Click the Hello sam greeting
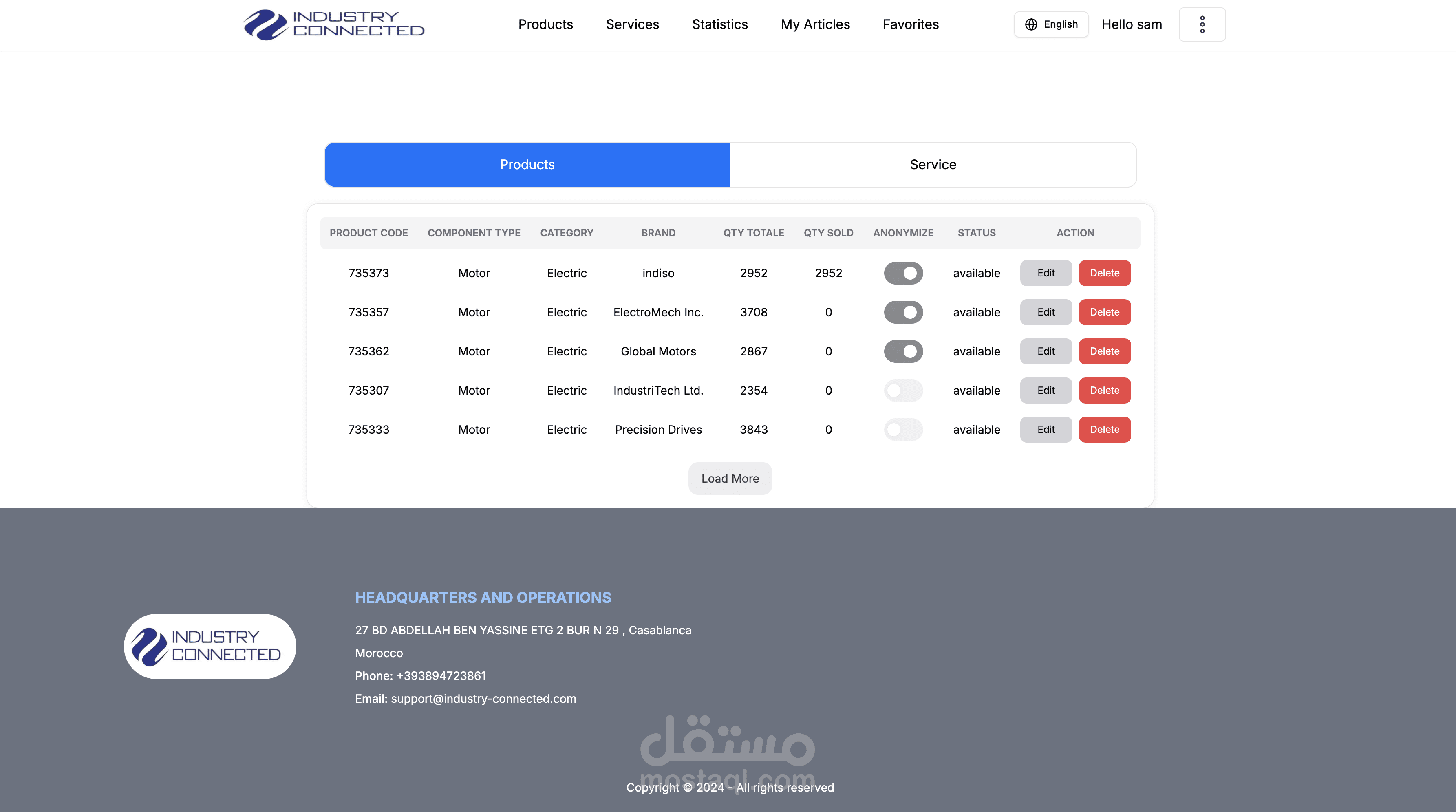This screenshot has width=1456, height=812. [1132, 24]
